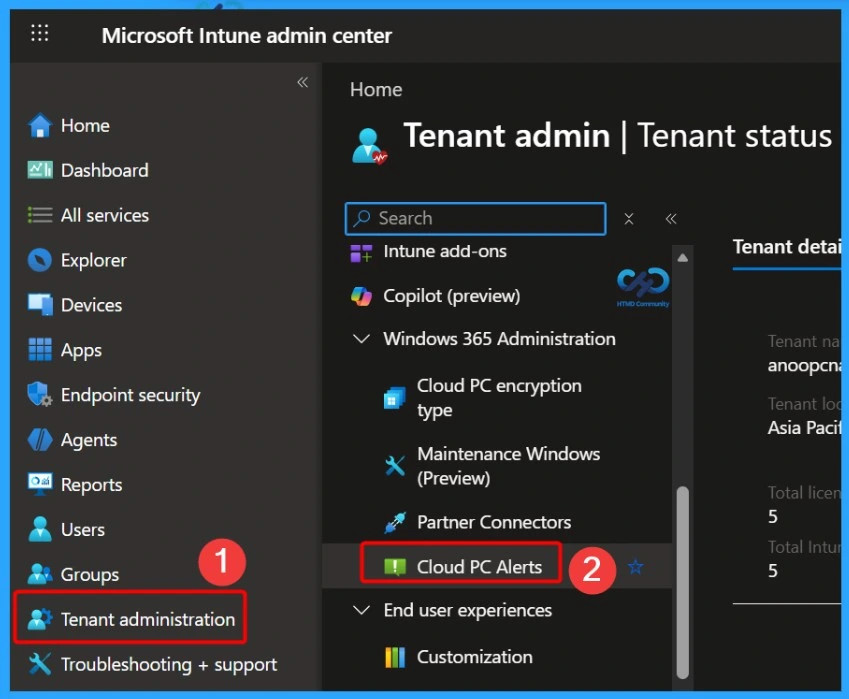This screenshot has height=699, width=849.
Task: Click the Cloud PC encryption type icon
Action: point(394,398)
